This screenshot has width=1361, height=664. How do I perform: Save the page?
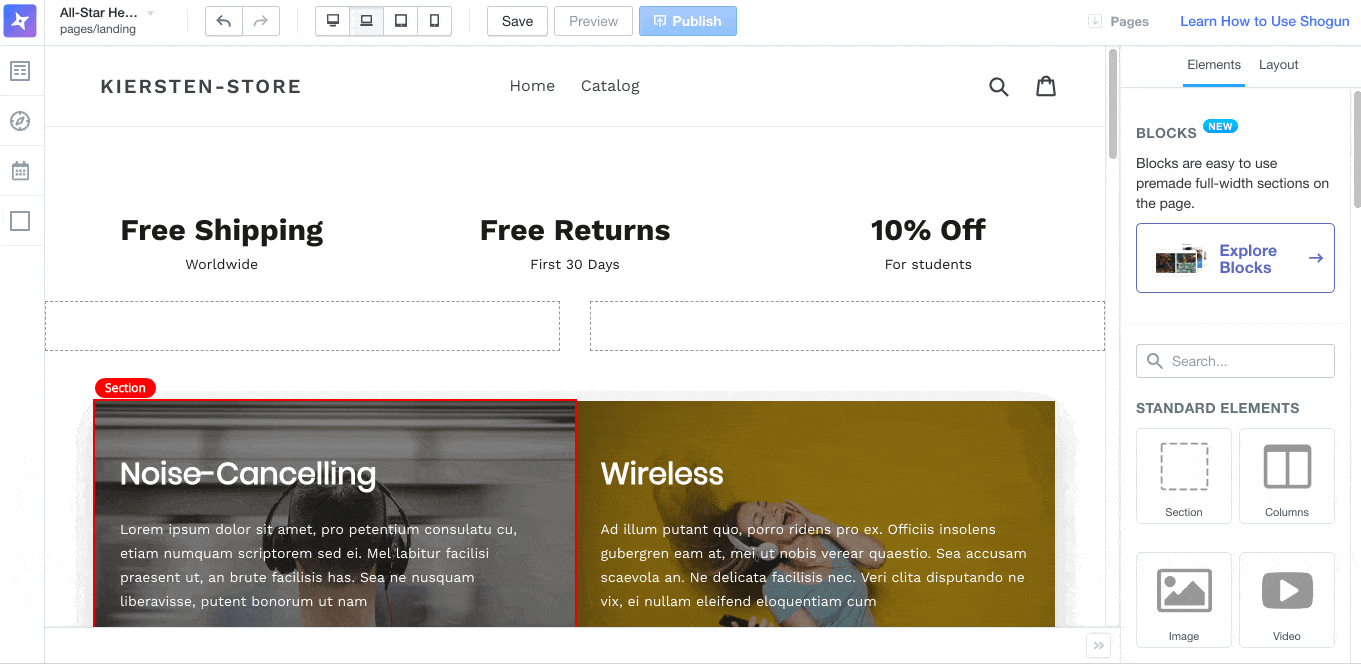tap(517, 21)
